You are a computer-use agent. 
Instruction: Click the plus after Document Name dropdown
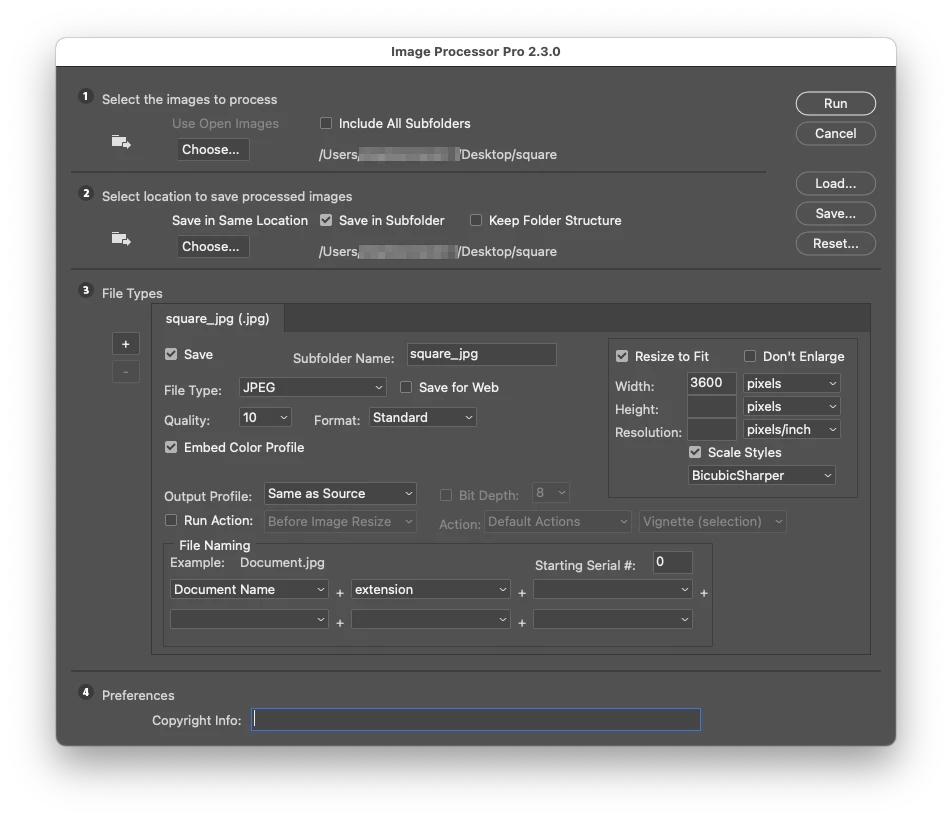[x=340, y=593]
